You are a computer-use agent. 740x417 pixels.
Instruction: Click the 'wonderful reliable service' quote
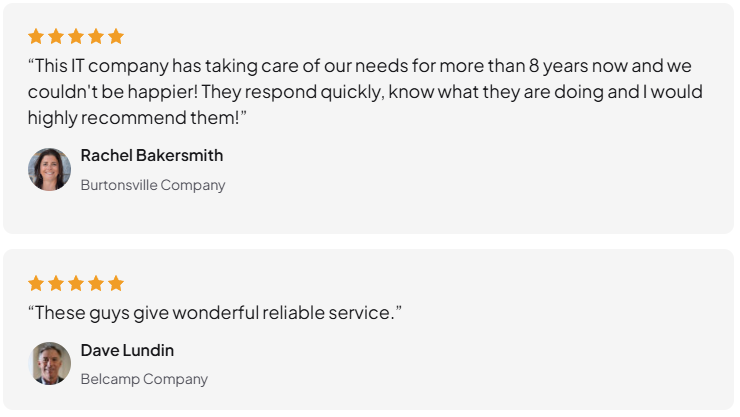[x=215, y=313]
